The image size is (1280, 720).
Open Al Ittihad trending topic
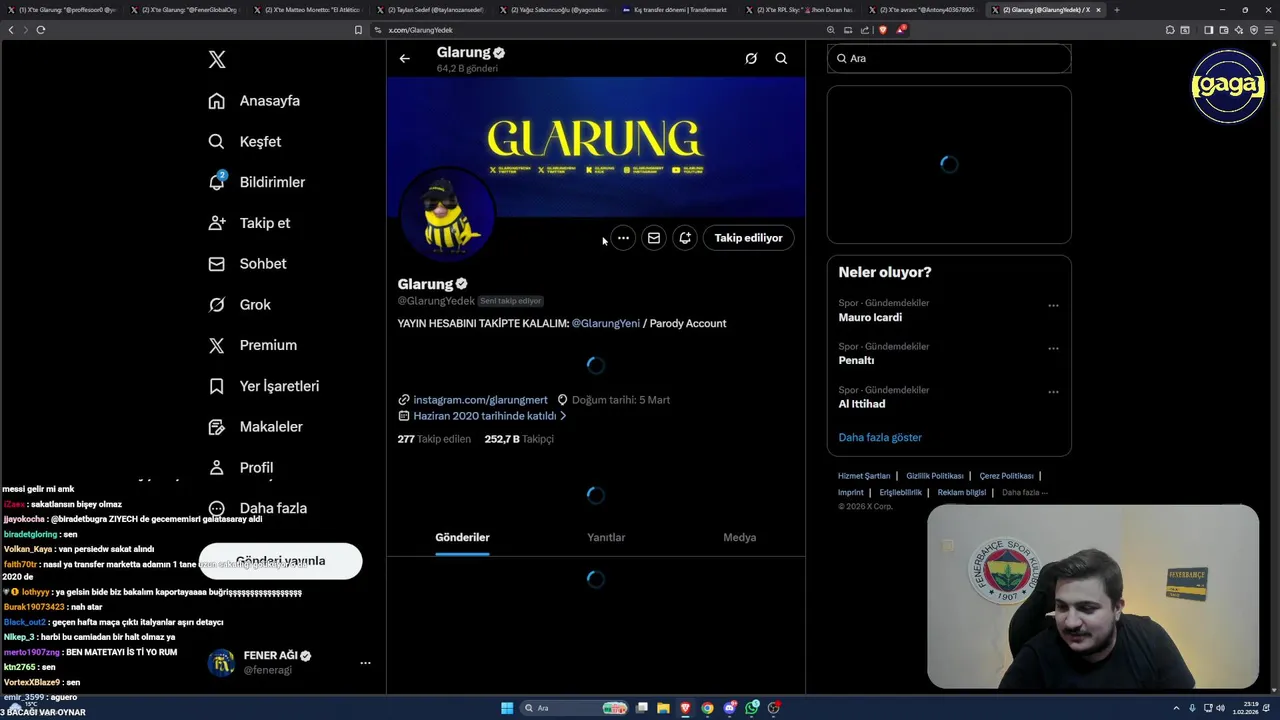coord(861,404)
